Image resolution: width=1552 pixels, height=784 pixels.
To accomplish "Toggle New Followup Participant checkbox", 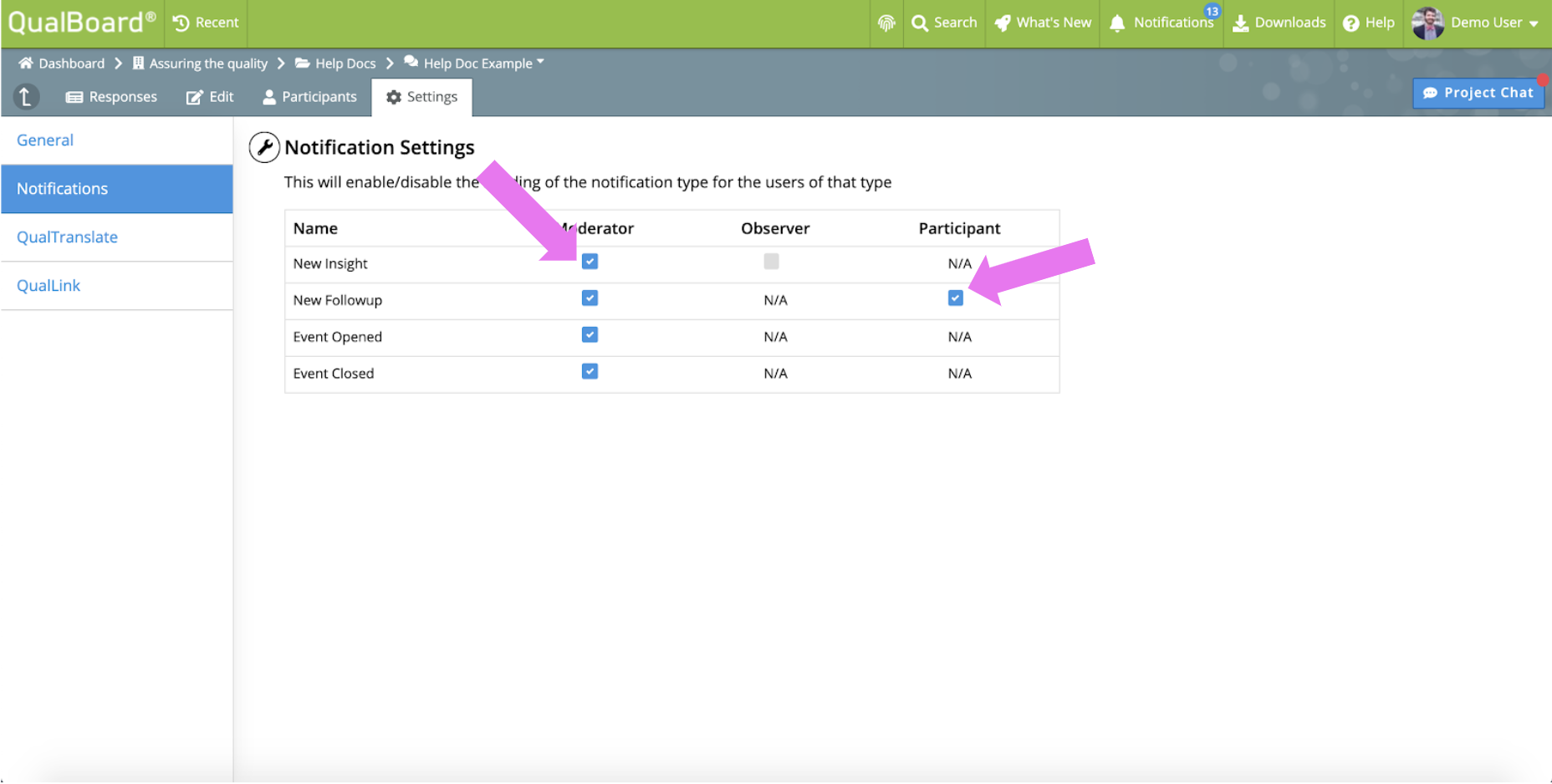I will 956,298.
